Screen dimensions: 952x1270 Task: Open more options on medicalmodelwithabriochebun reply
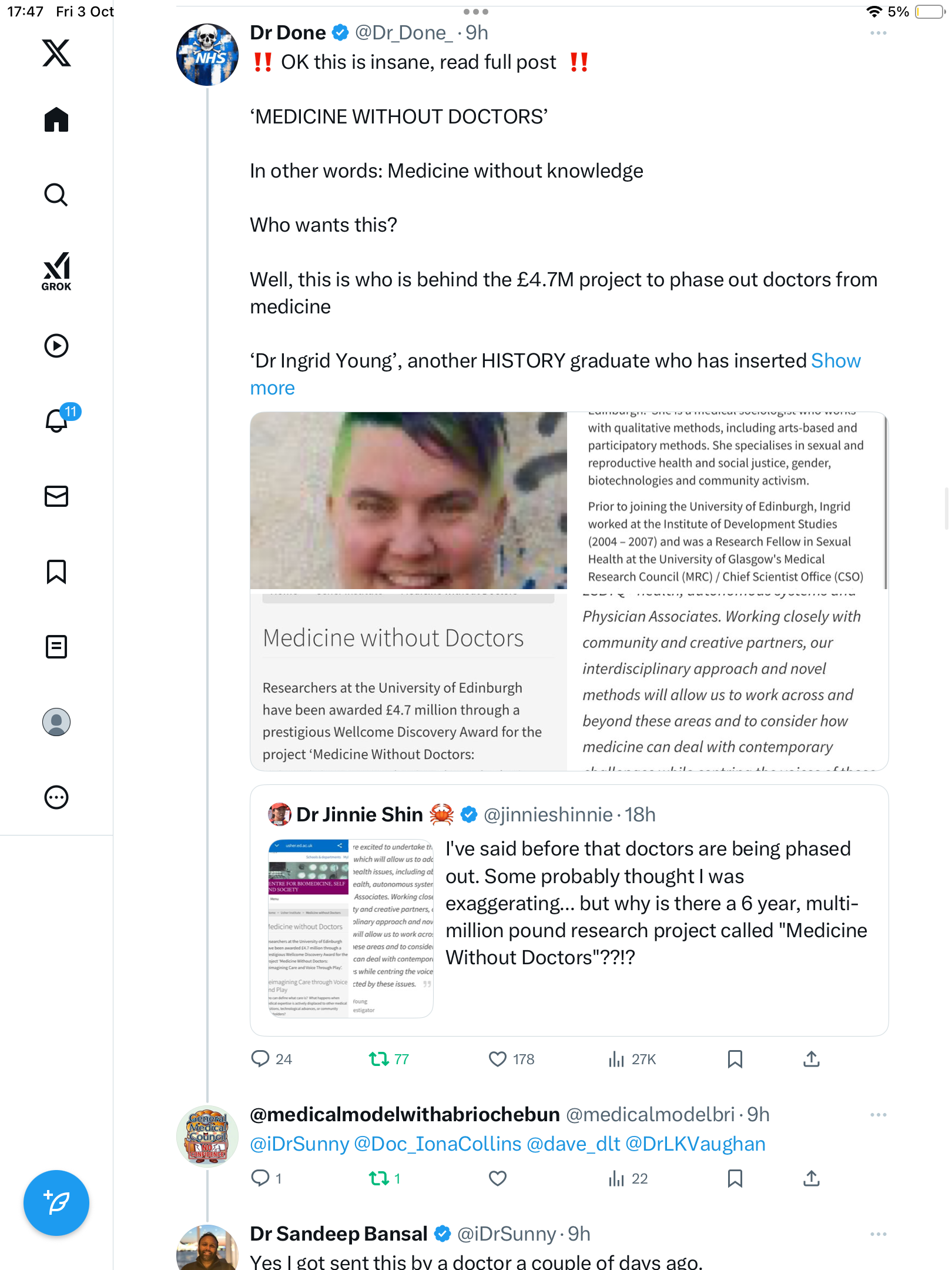878,1115
